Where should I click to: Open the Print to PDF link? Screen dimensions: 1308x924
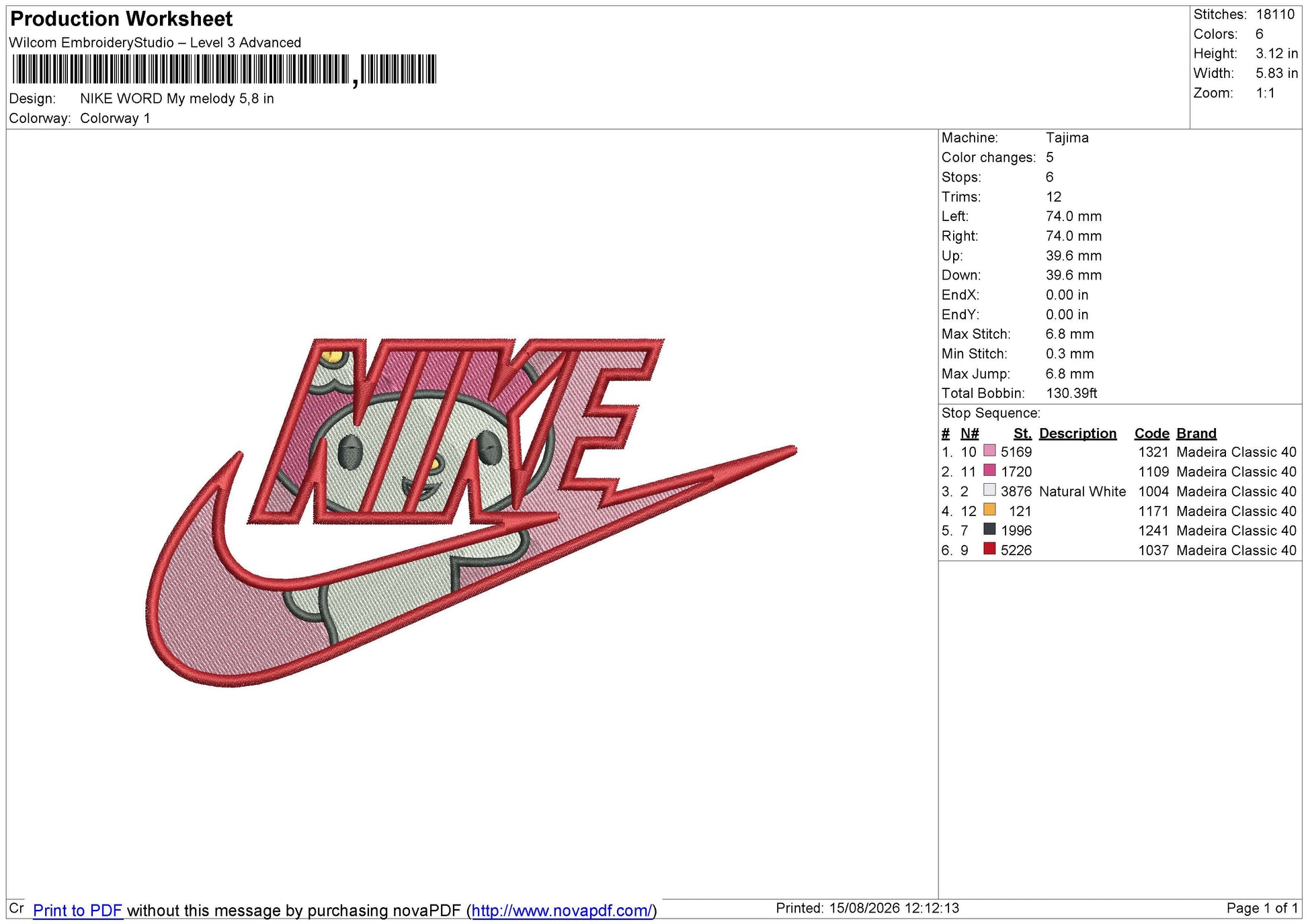77,911
